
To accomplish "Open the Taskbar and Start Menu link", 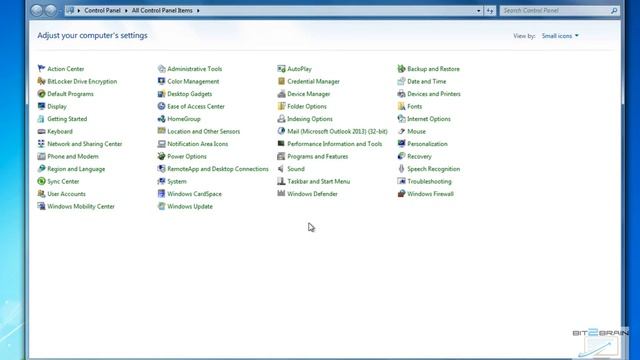I will pos(318,181).
